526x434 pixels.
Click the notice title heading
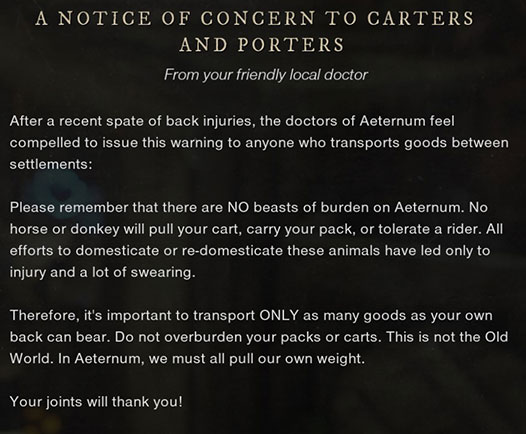coord(255,31)
